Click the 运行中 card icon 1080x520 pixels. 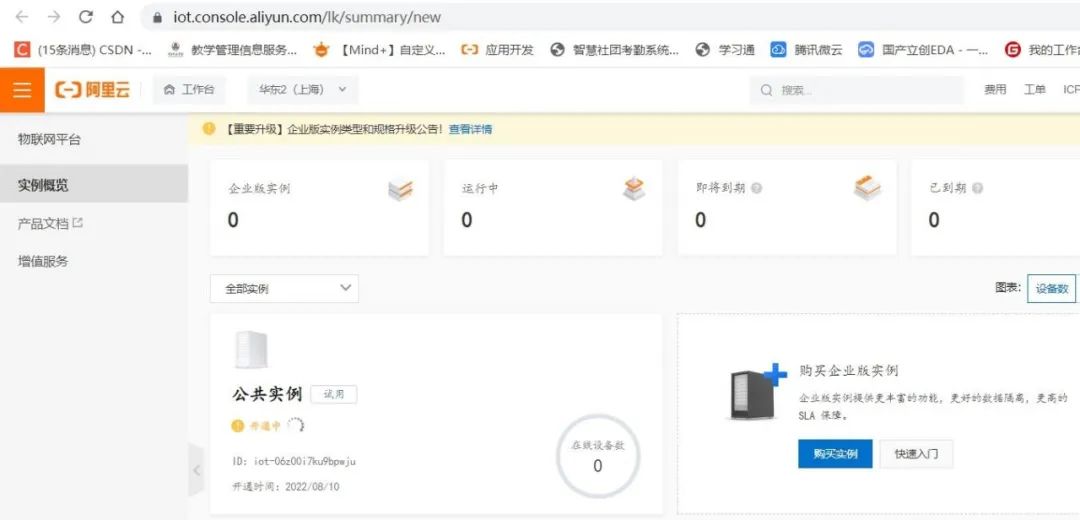pos(634,189)
